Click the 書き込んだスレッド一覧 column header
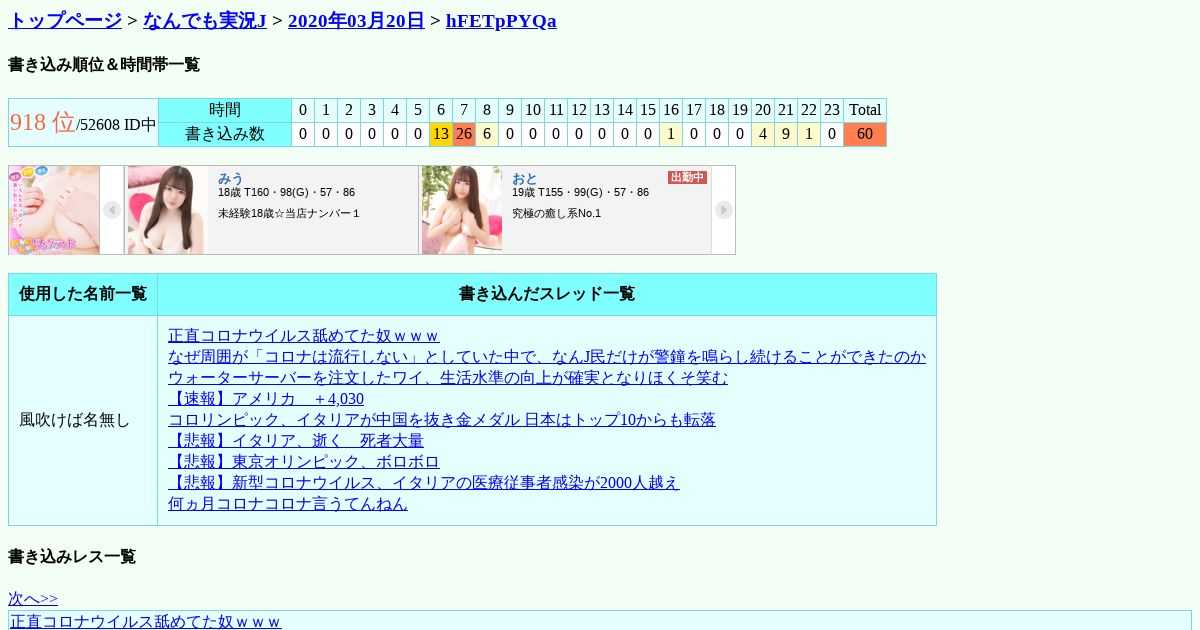 [547, 294]
